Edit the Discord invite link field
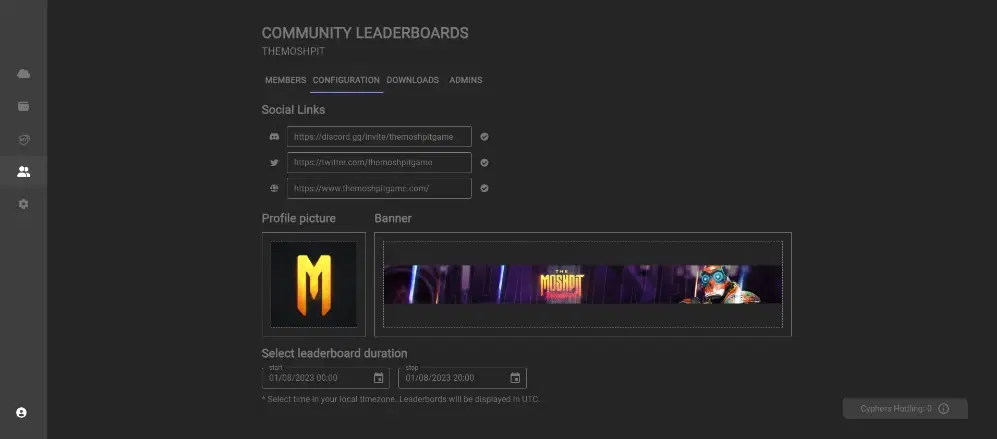The width and height of the screenshot is (997, 439). [379, 137]
